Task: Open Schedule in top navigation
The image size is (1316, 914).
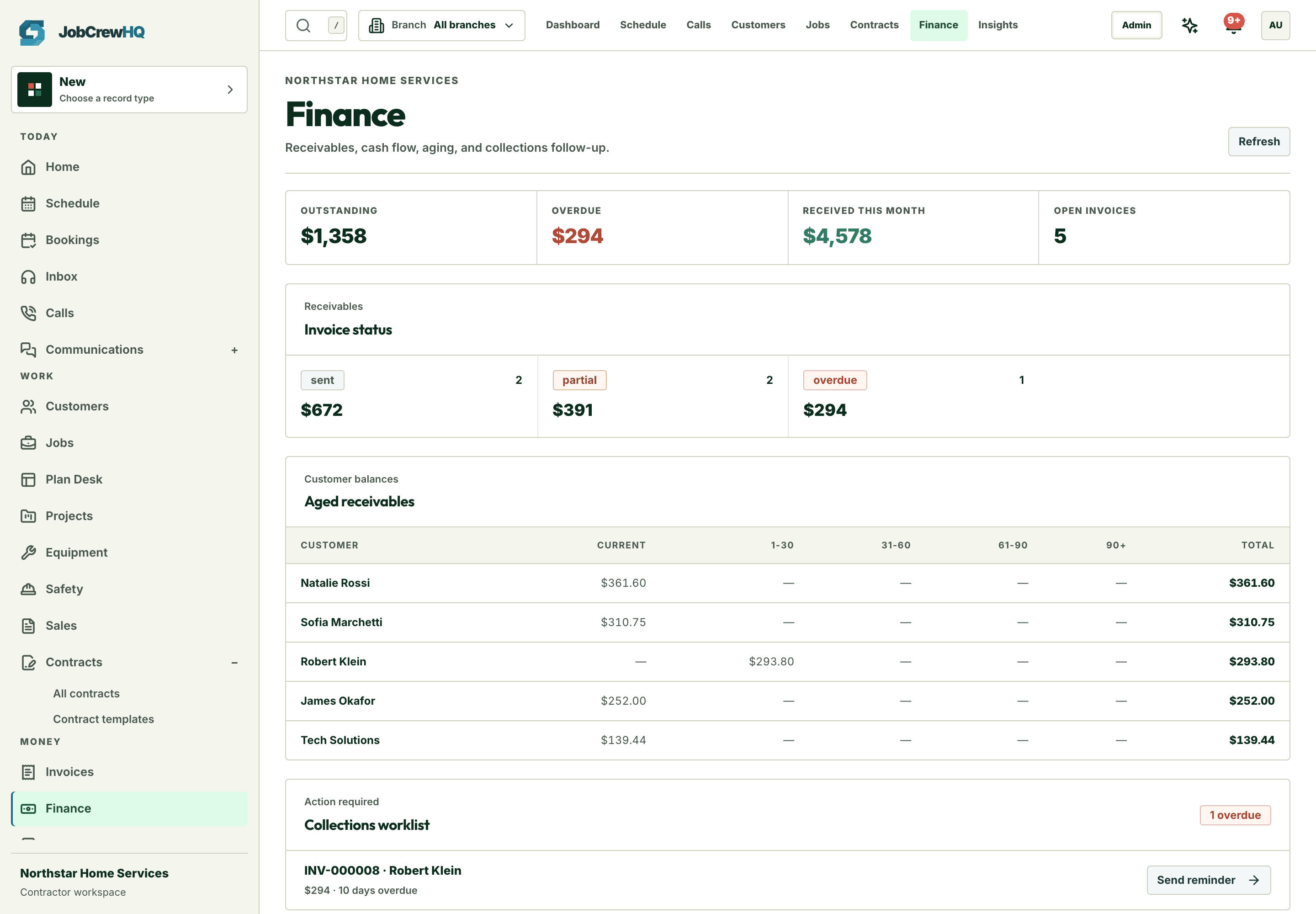Action: [642, 25]
